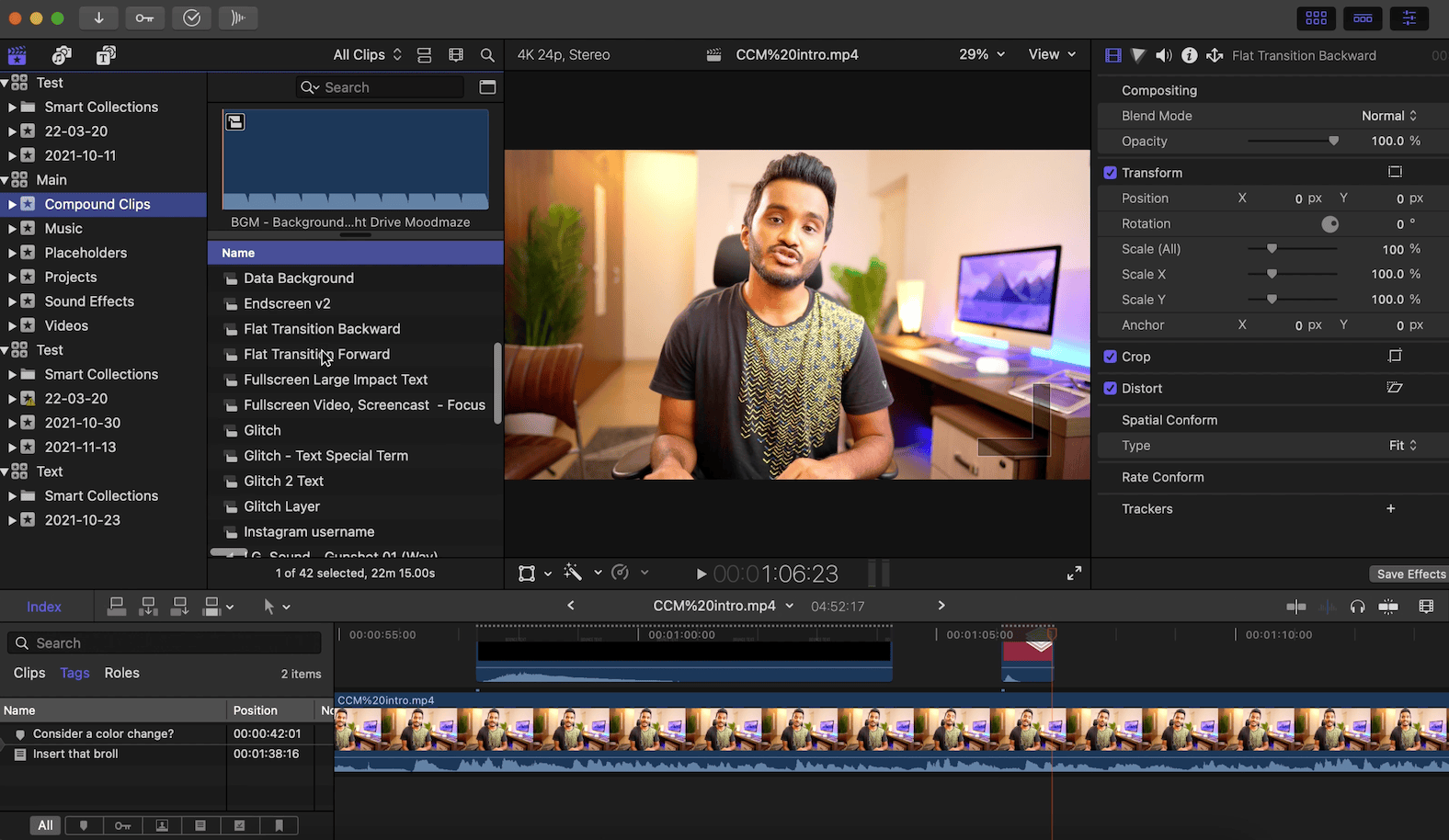Image resolution: width=1449 pixels, height=840 pixels.
Task: Show Crop onscreen controls icon
Action: [1395, 356]
